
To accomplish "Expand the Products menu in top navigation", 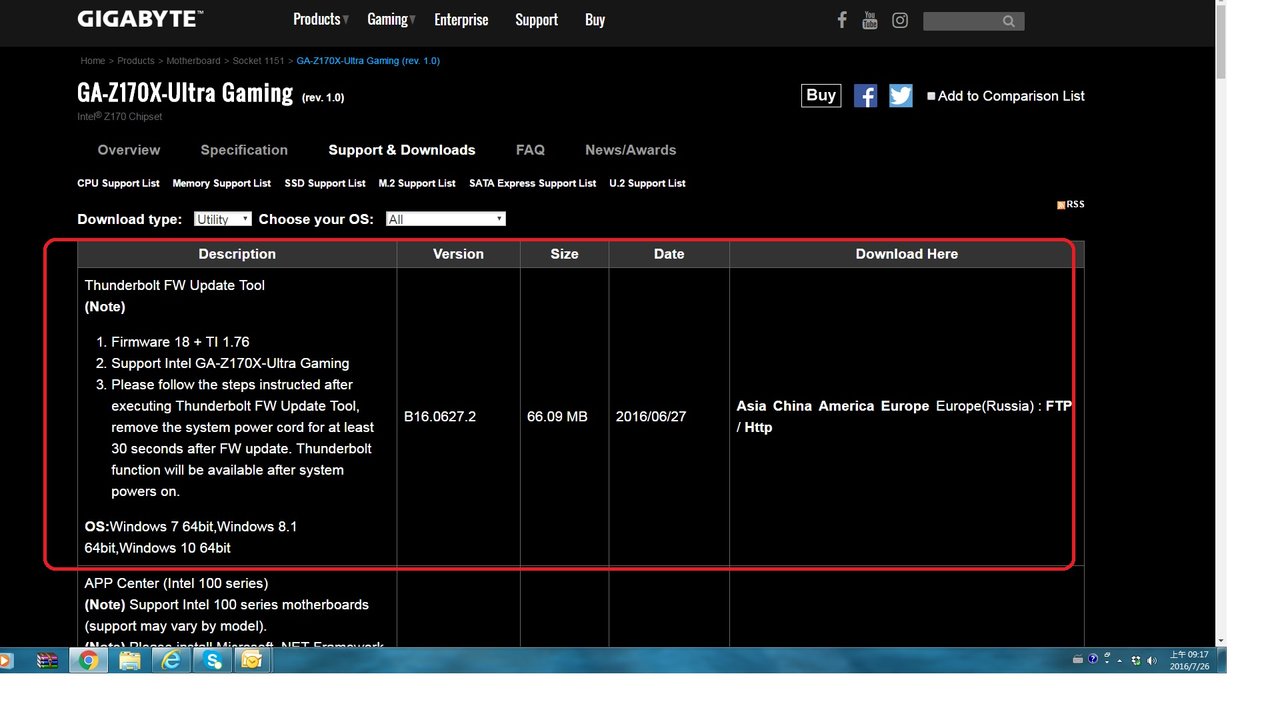I will point(320,20).
